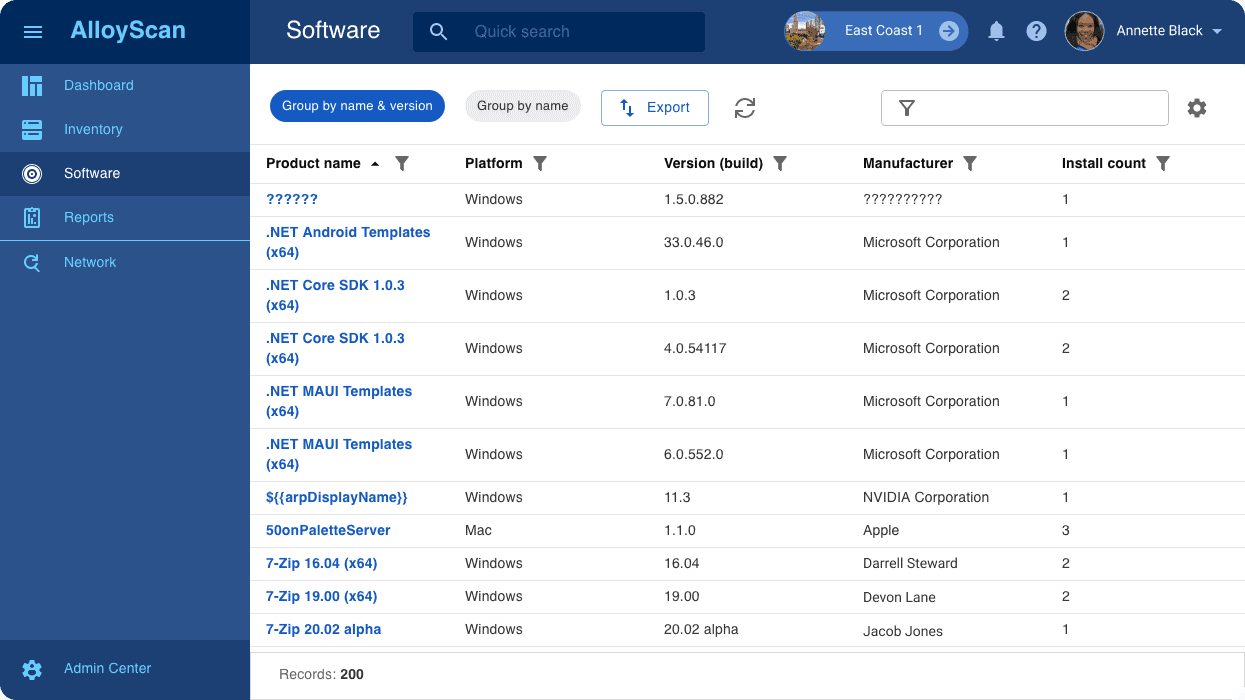
Task: Click the Product name column filter icon
Action: point(402,163)
